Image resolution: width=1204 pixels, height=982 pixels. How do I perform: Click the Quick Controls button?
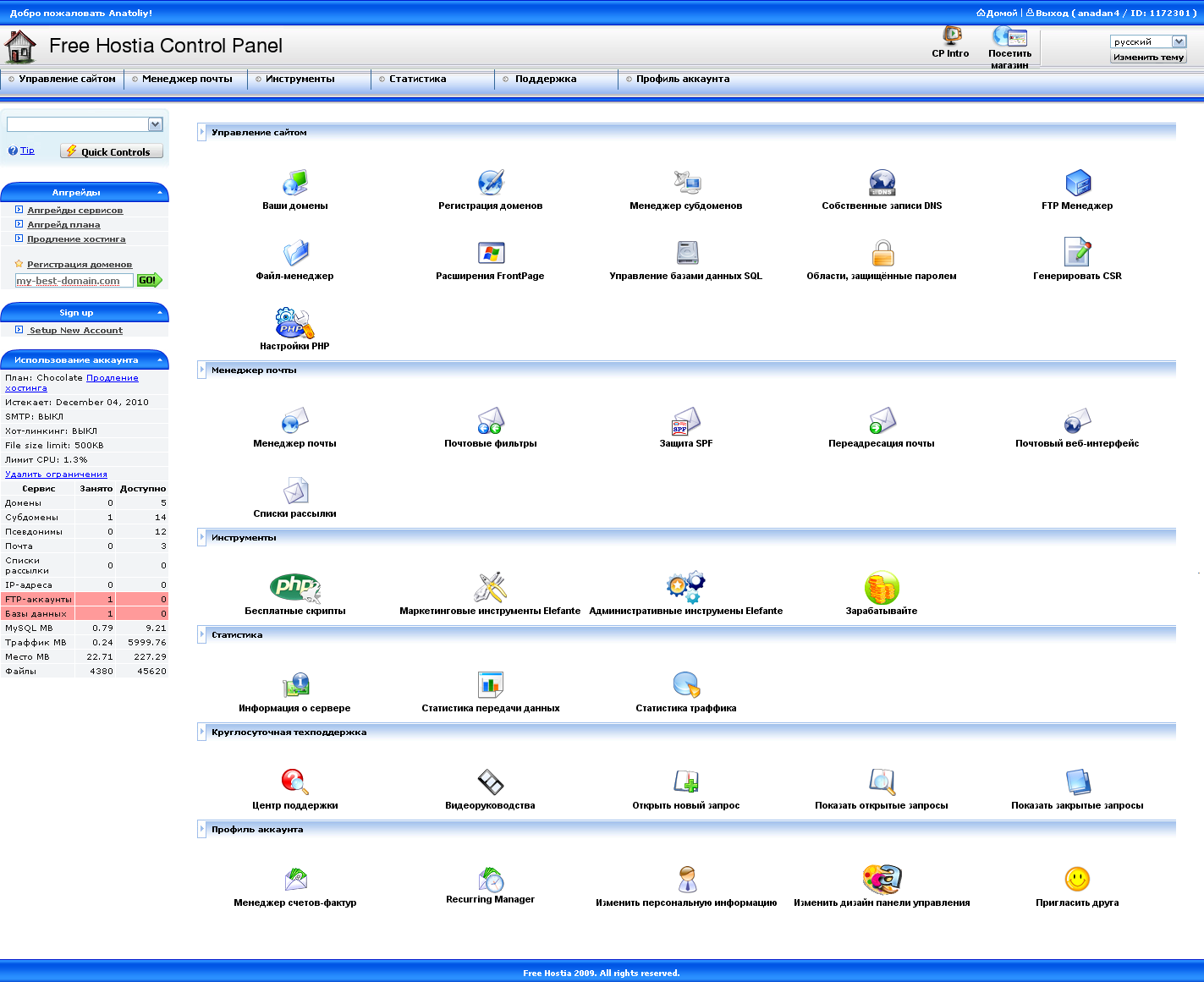click(111, 151)
